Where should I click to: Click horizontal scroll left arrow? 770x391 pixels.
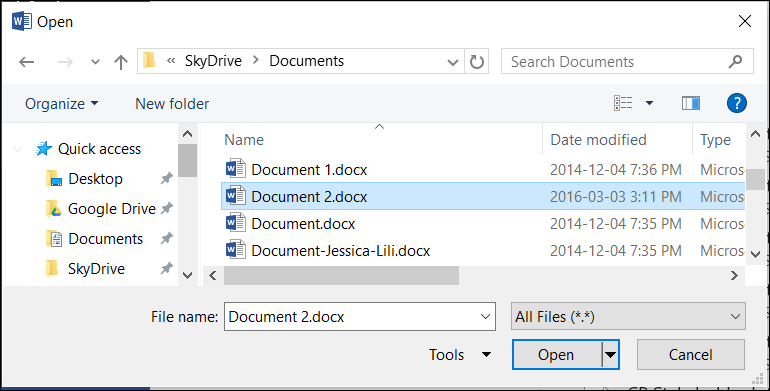(213, 276)
